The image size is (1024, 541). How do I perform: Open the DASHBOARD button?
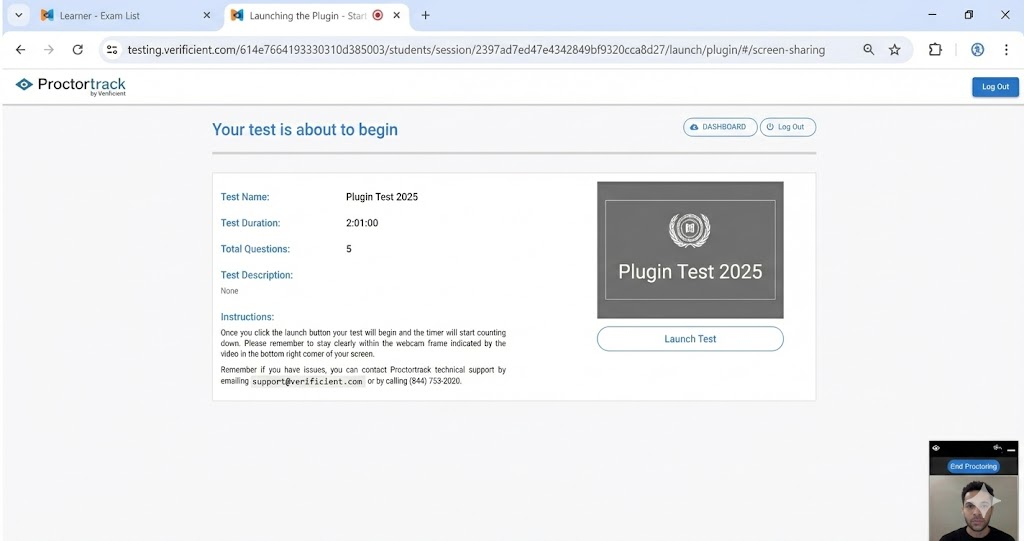coord(720,127)
